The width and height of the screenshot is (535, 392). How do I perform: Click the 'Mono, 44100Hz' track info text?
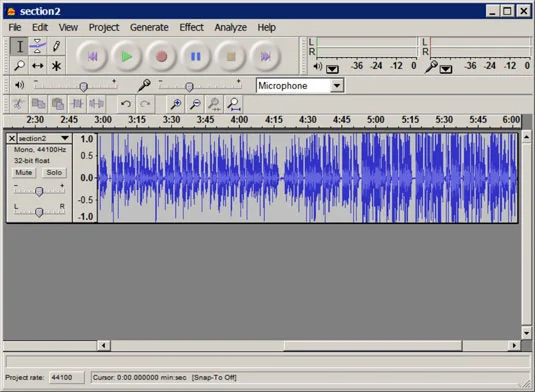(40, 149)
